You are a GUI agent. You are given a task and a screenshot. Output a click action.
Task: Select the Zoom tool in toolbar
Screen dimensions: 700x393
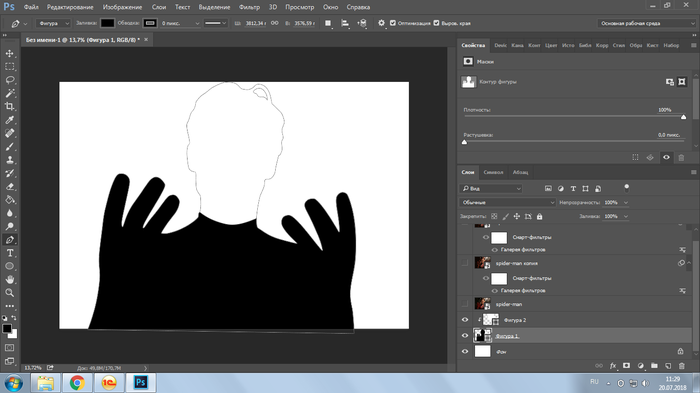point(9,293)
